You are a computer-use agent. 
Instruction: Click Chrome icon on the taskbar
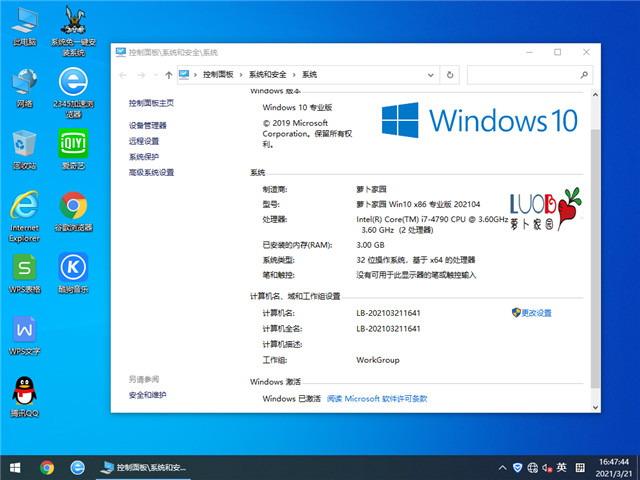click(x=47, y=467)
